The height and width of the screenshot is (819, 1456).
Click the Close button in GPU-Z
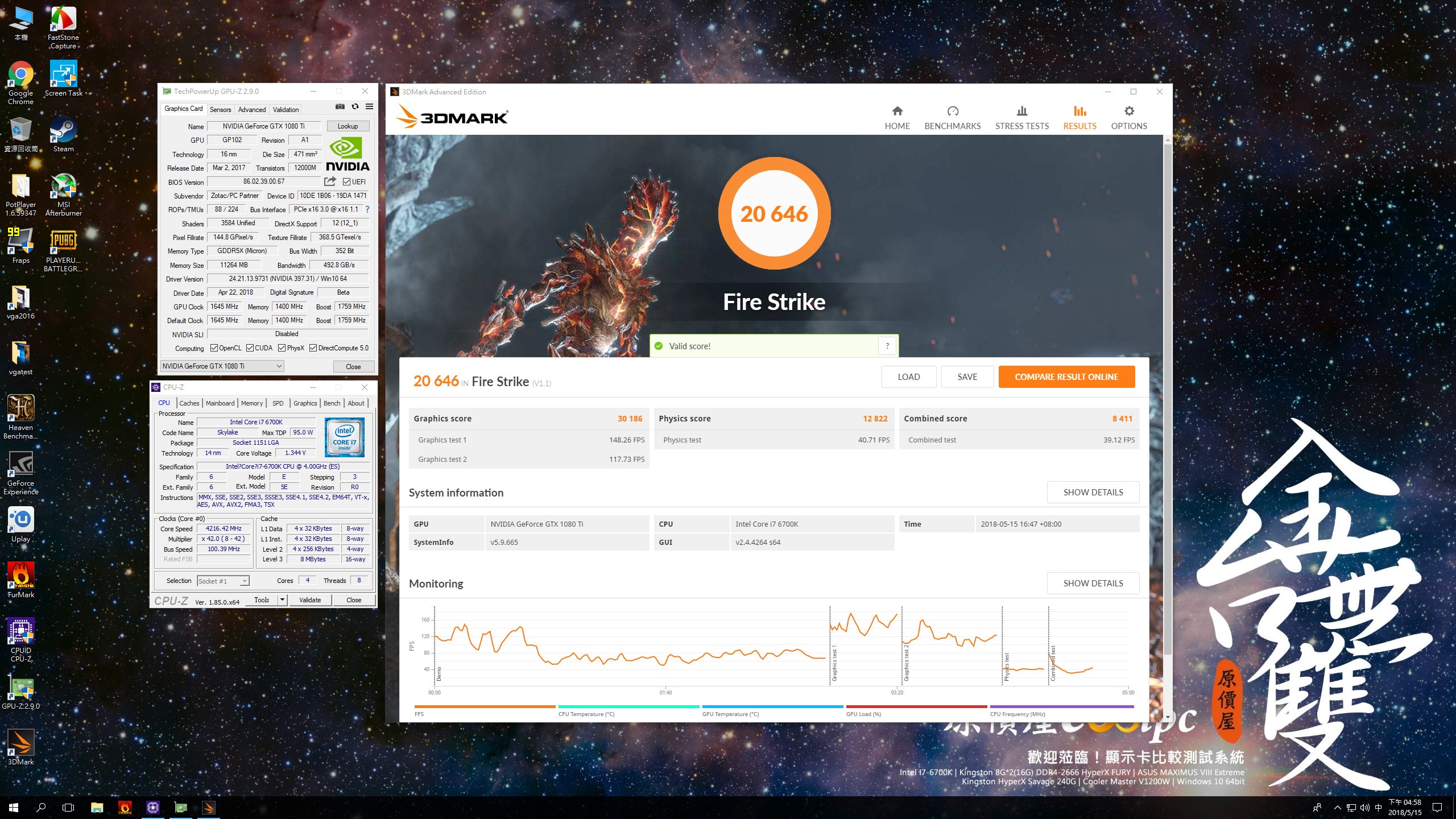353,366
